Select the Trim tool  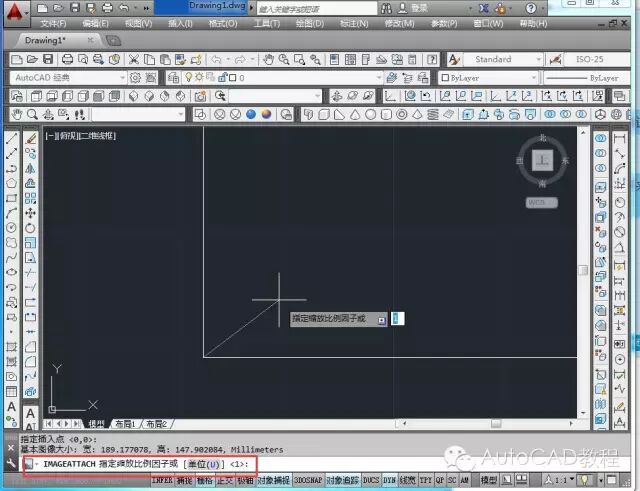tap(31, 272)
